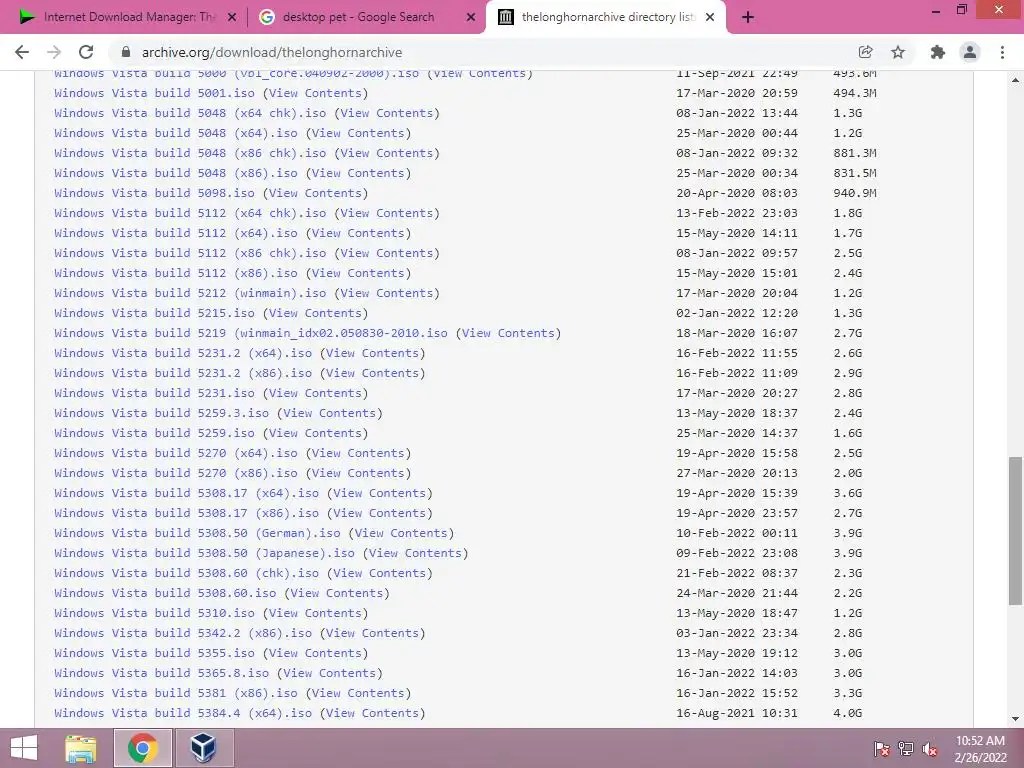Download Windows Vista build 5270 (x64).iso

click(176, 453)
